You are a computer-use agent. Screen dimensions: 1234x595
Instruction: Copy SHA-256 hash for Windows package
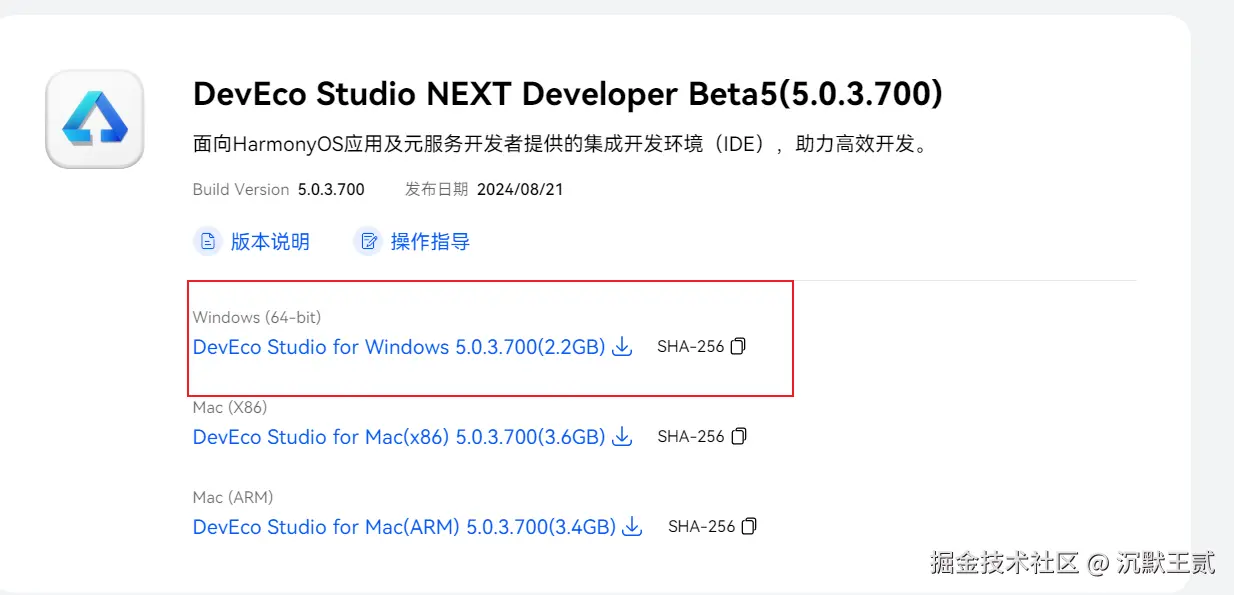739,347
